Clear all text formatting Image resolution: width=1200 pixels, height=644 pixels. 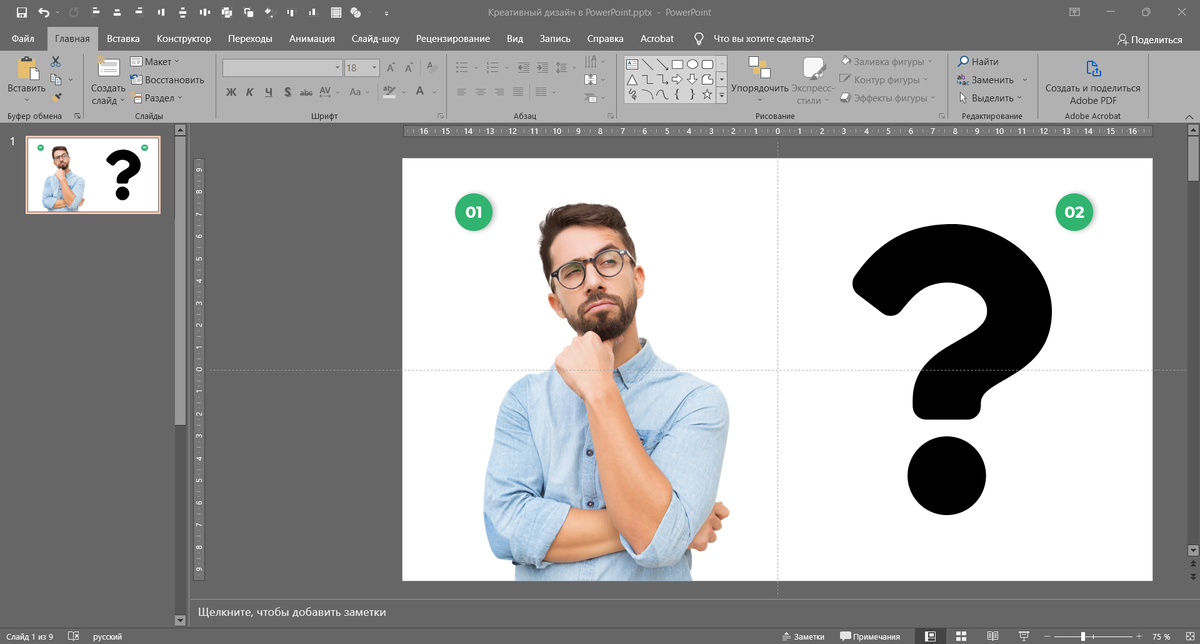(434, 68)
